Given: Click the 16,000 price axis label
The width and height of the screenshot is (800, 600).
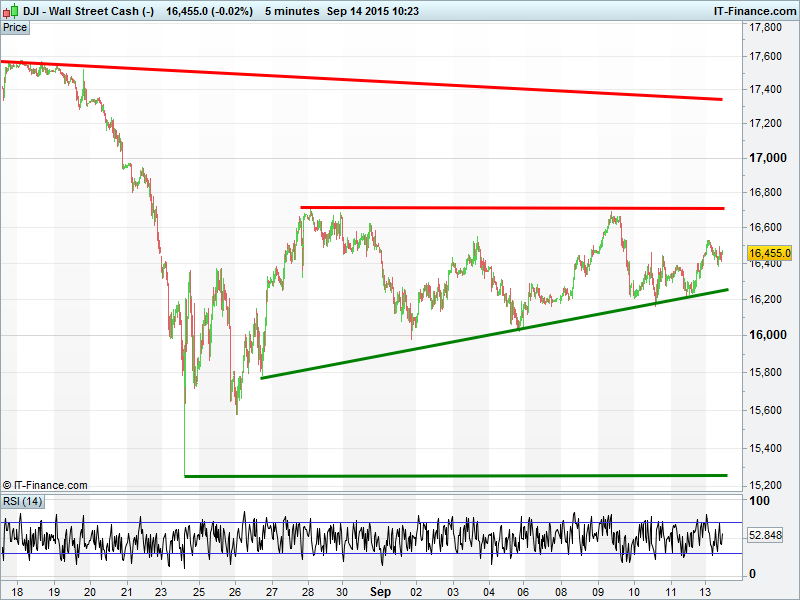Looking at the screenshot, I should 769,335.
